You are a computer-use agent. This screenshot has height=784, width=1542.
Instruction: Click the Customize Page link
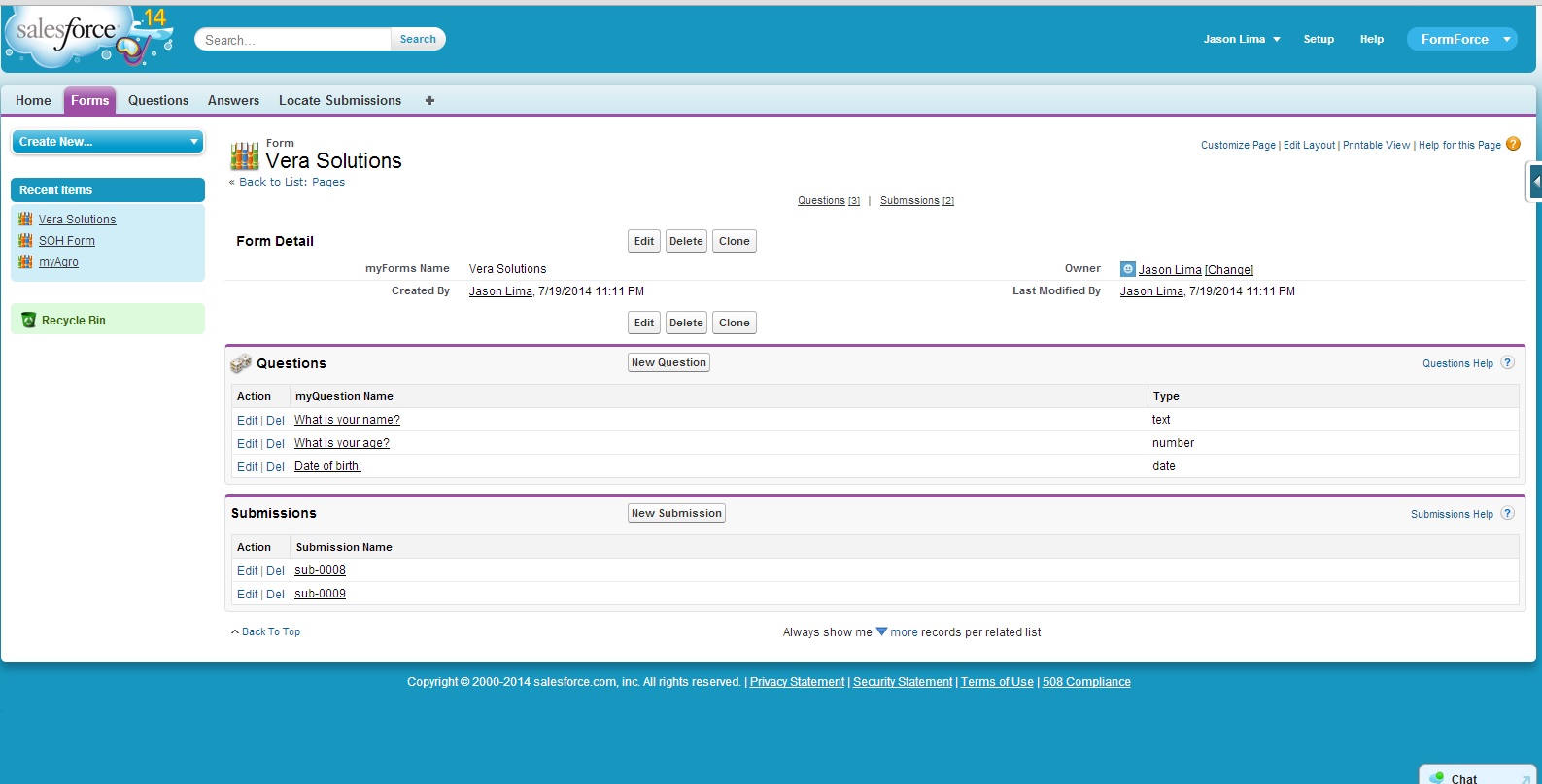tap(1238, 145)
